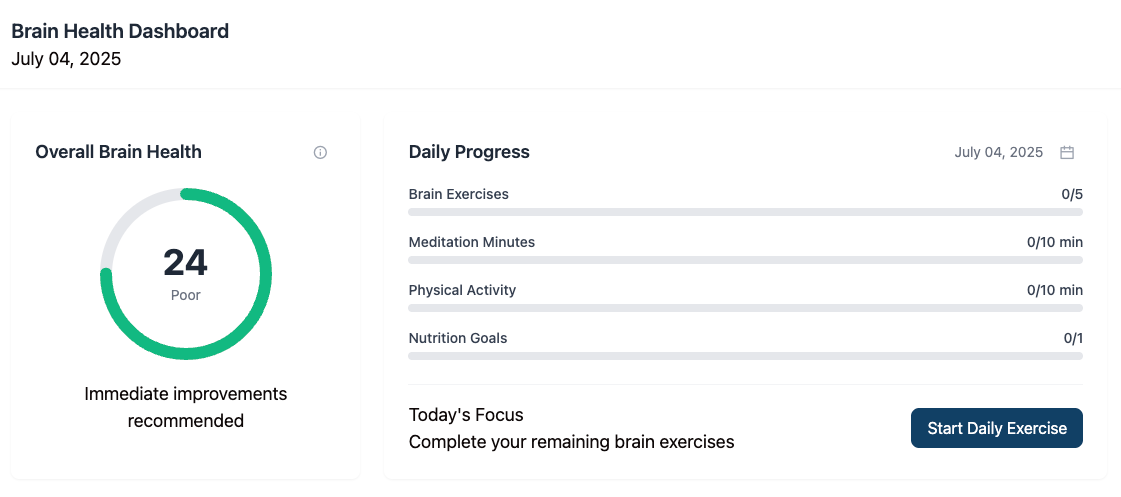
Task: Click the score number 24
Action: (x=185, y=262)
